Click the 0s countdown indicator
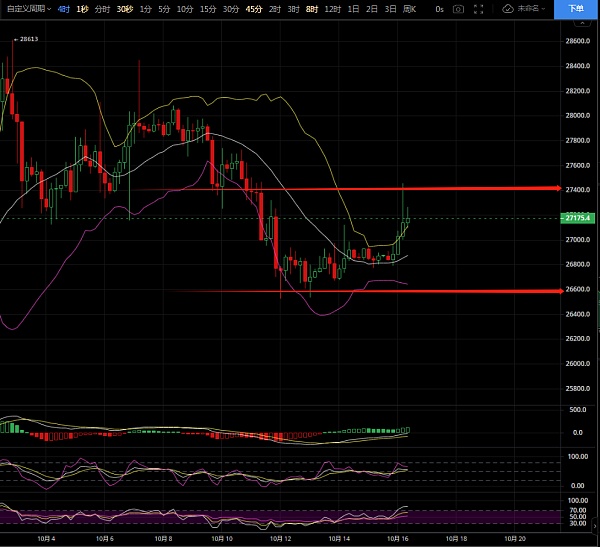The width and height of the screenshot is (600, 547). click(x=439, y=8)
